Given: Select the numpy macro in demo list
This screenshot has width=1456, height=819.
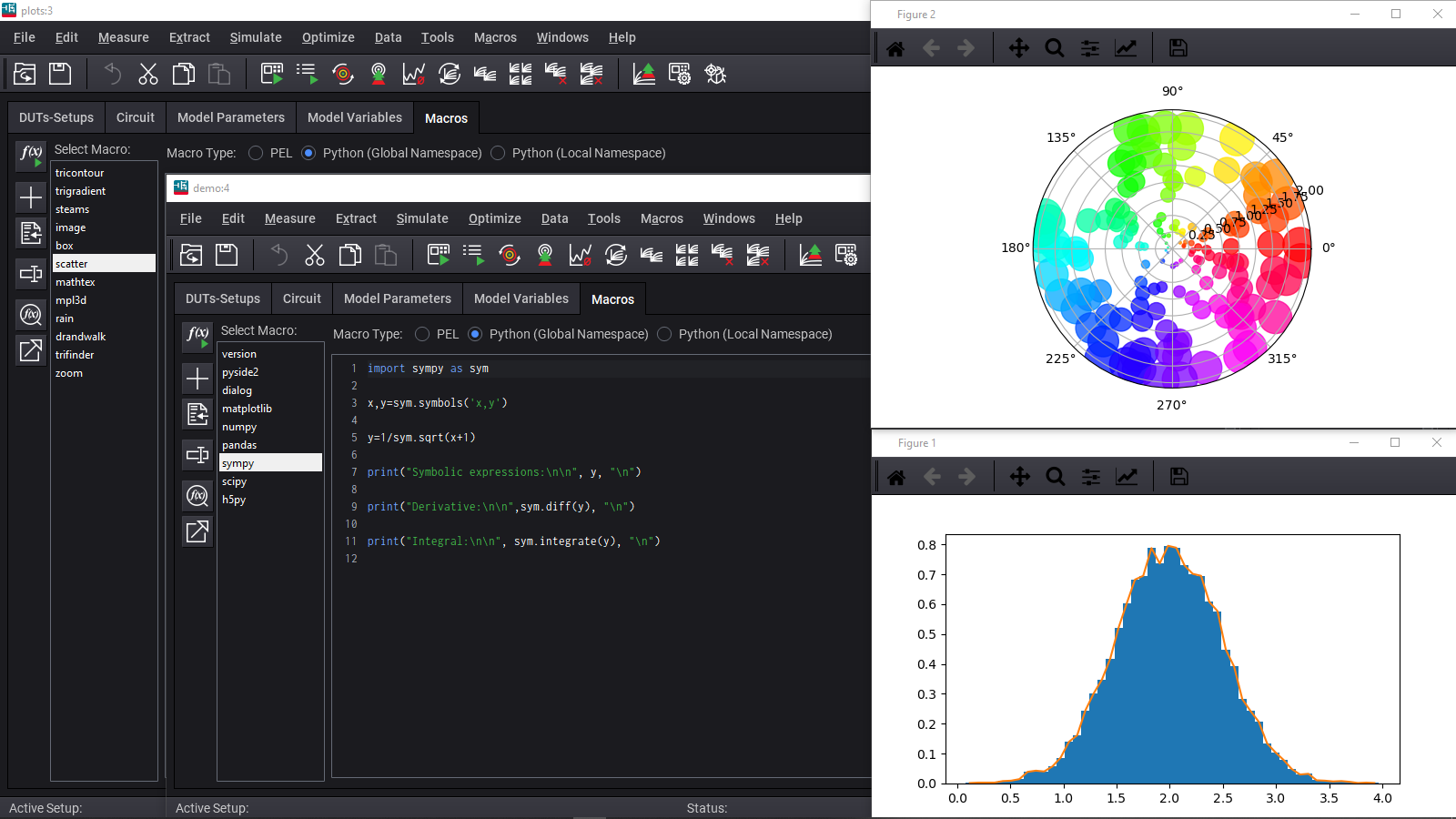Looking at the screenshot, I should coord(239,427).
